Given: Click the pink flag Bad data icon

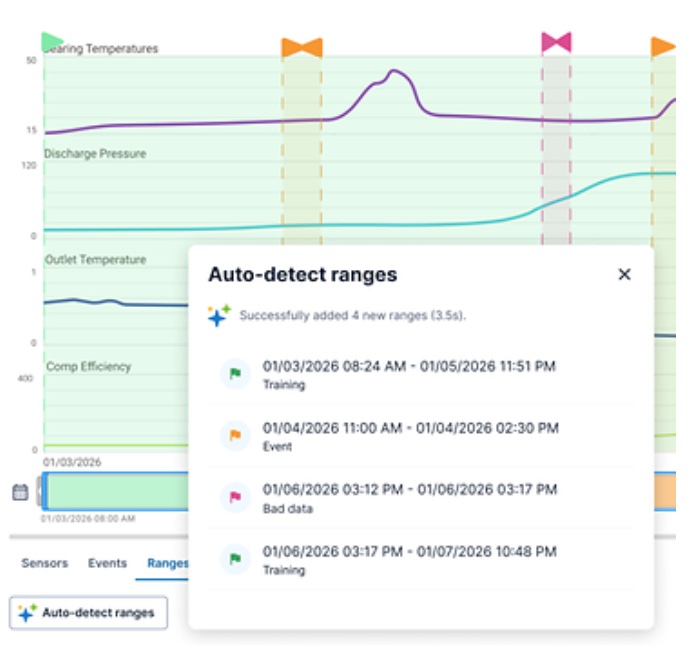Looking at the screenshot, I should click(x=235, y=497).
